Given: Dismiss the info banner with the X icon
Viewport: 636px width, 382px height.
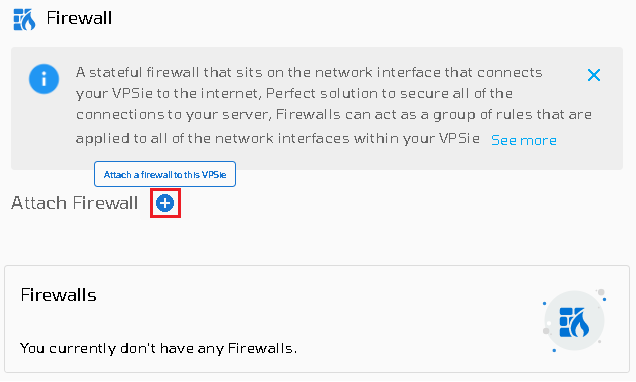Looking at the screenshot, I should coord(594,75).
